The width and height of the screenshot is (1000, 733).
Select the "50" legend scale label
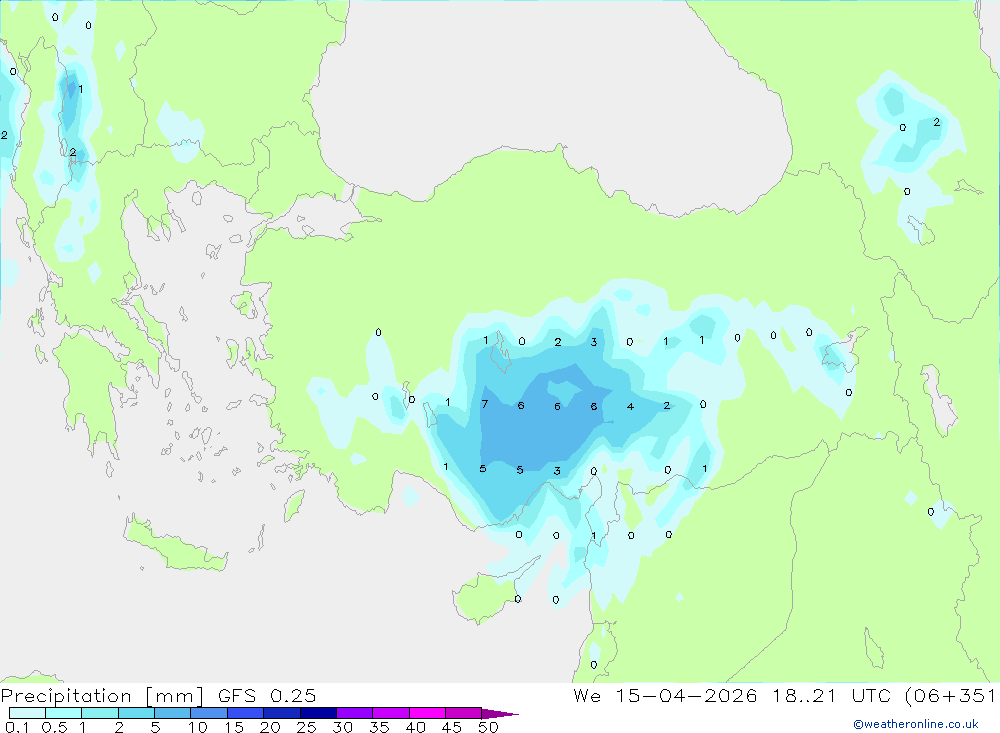(x=488, y=727)
